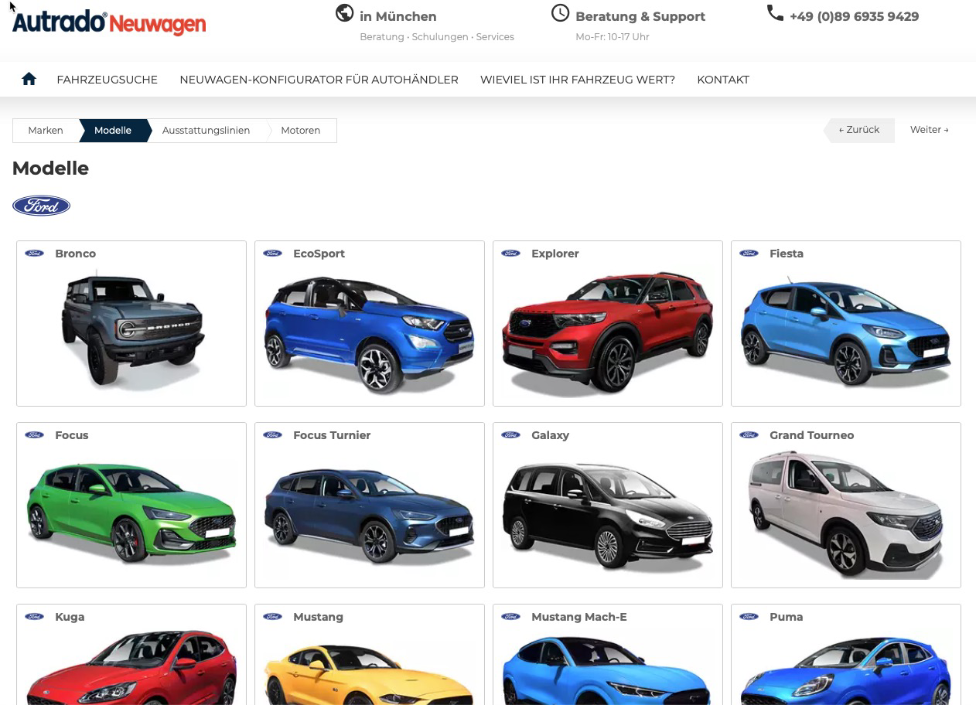Click the Ford badge on the Fiesta card
Image resolution: width=976 pixels, height=705 pixels.
(749, 253)
